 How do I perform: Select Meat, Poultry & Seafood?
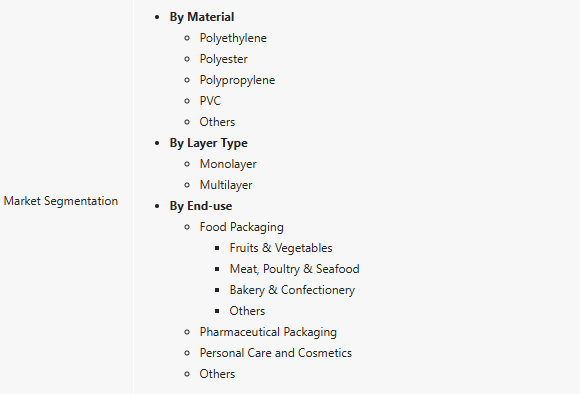click(x=294, y=269)
